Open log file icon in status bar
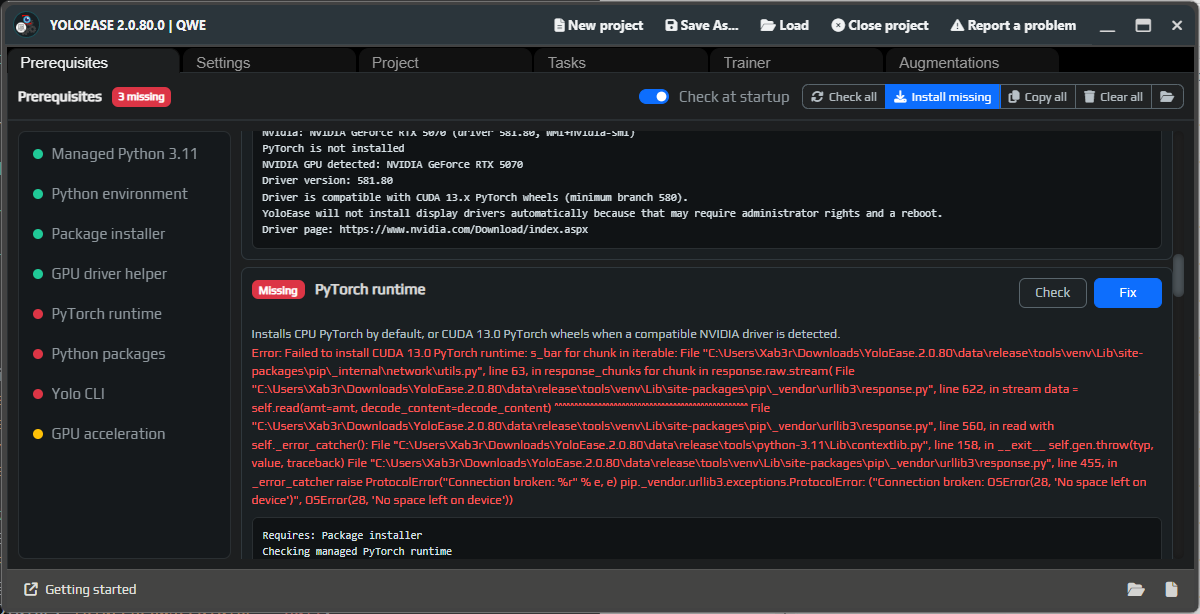 [x=1171, y=589]
